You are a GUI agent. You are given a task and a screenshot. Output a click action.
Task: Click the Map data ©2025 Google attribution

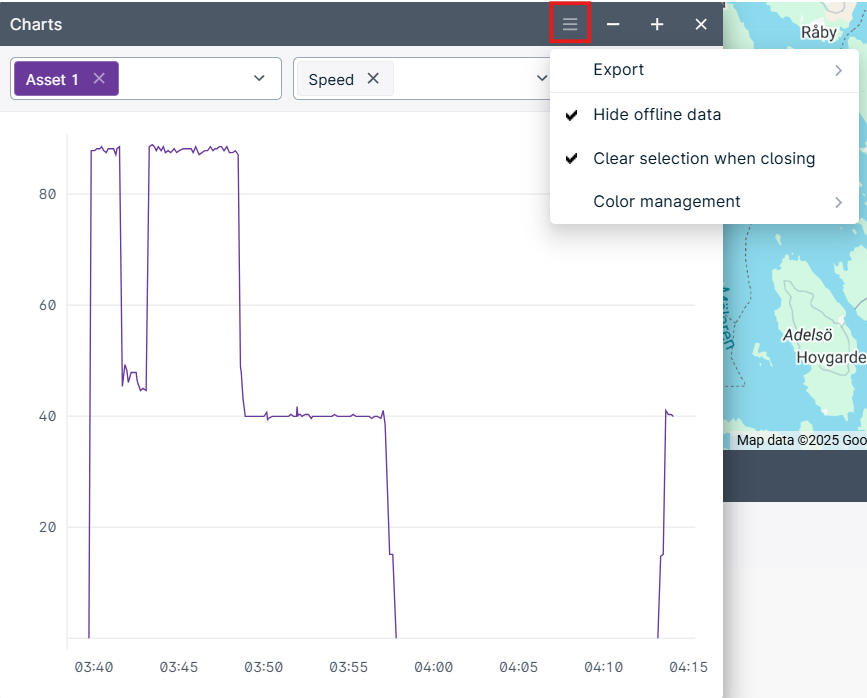(800, 440)
